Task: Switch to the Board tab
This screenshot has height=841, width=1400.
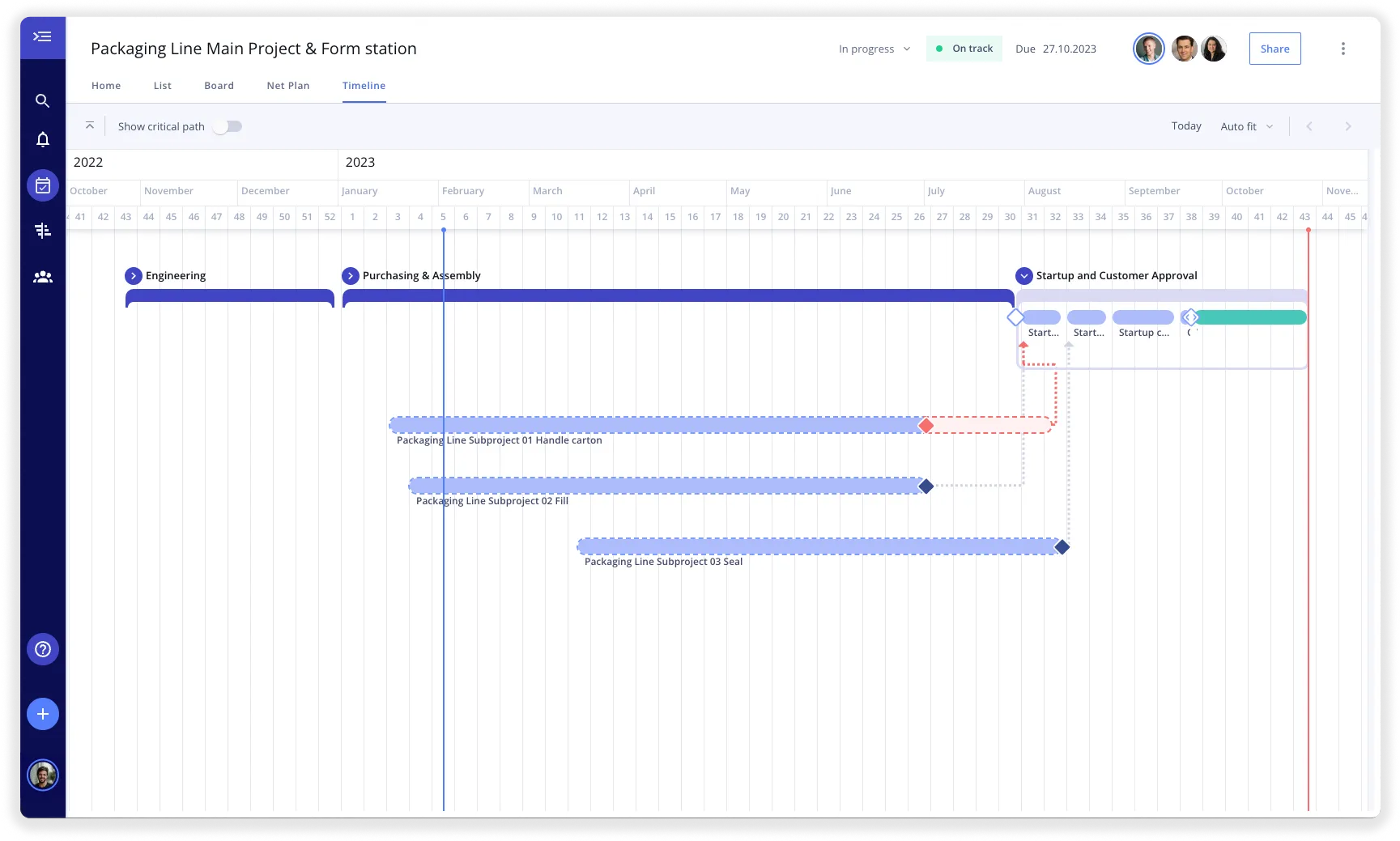Action: [x=219, y=85]
